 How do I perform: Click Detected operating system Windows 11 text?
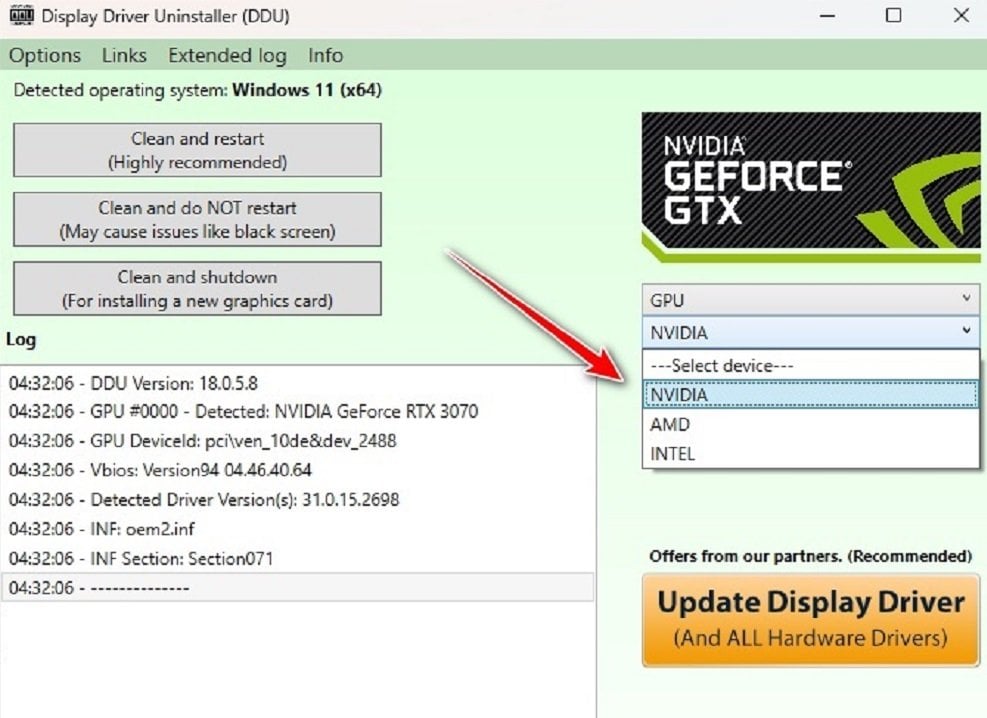coord(197,90)
